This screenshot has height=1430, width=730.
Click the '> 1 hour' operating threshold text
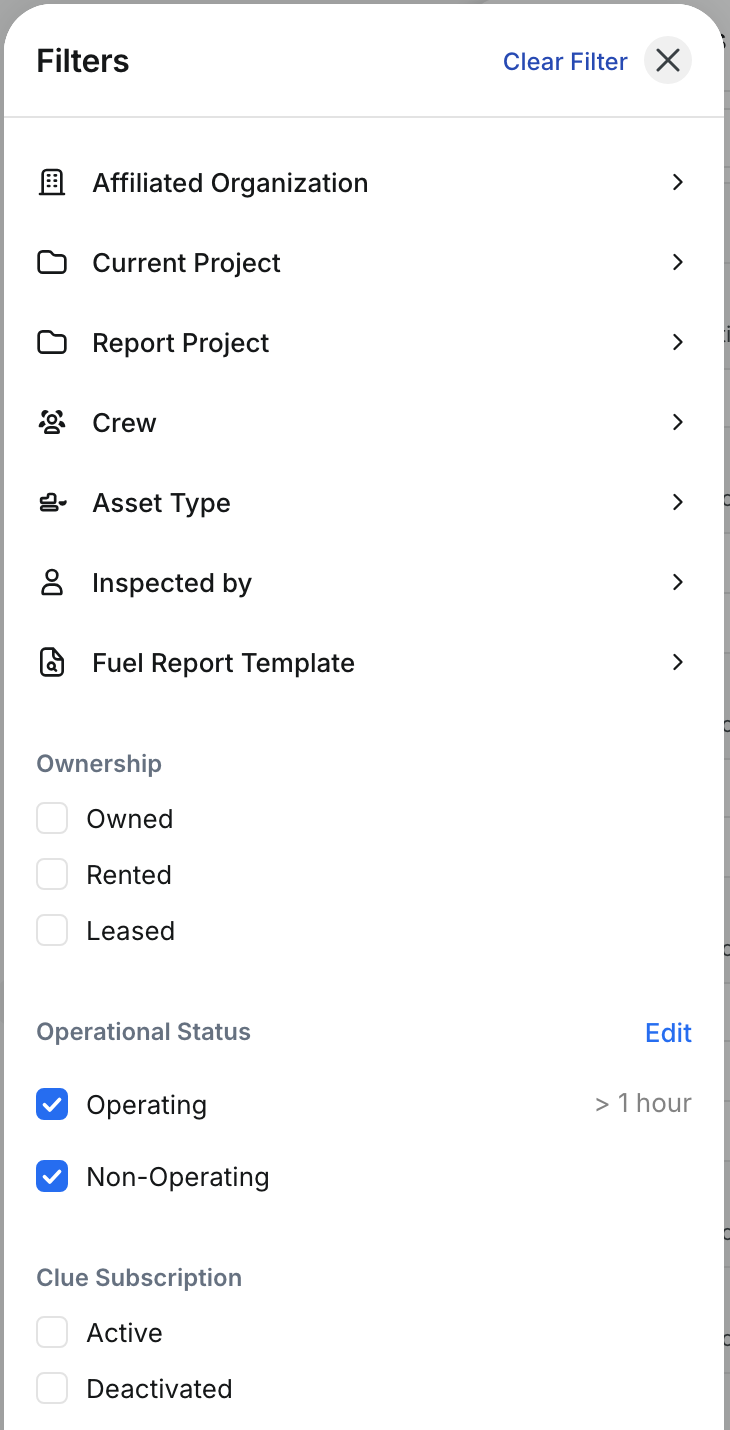point(643,1103)
